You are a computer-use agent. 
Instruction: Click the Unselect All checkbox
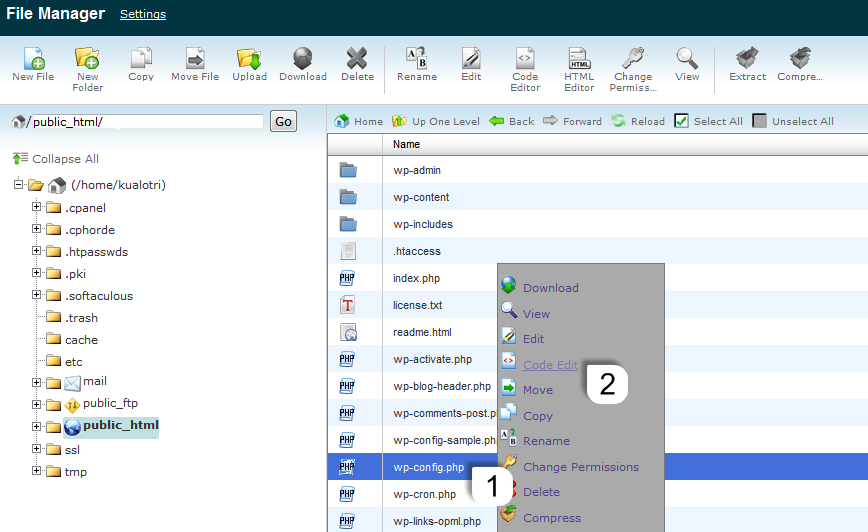point(760,121)
